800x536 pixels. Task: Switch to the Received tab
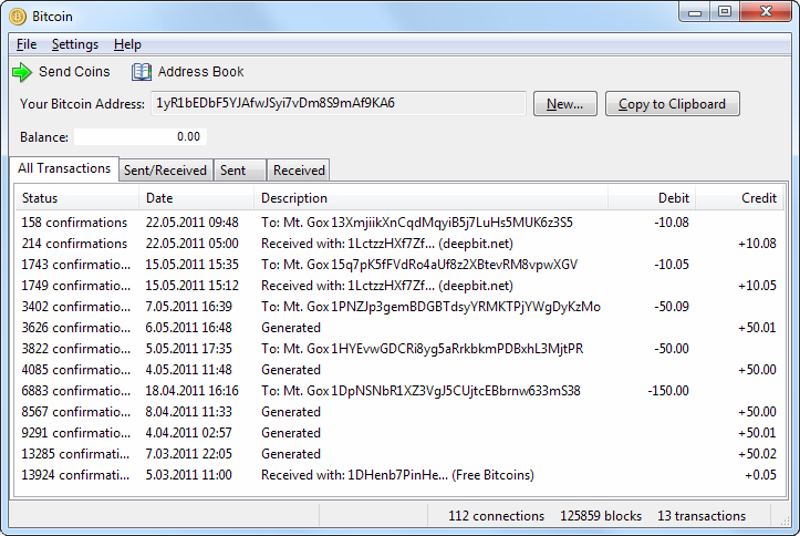(x=299, y=170)
